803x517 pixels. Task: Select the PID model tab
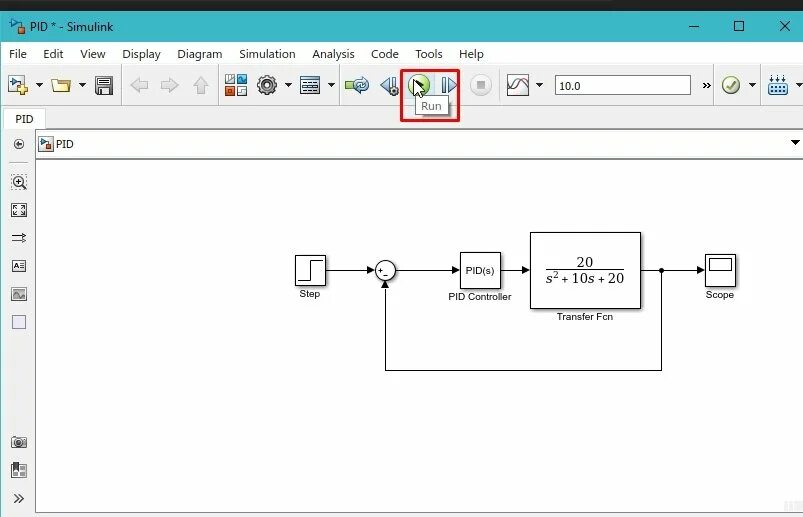[24, 119]
